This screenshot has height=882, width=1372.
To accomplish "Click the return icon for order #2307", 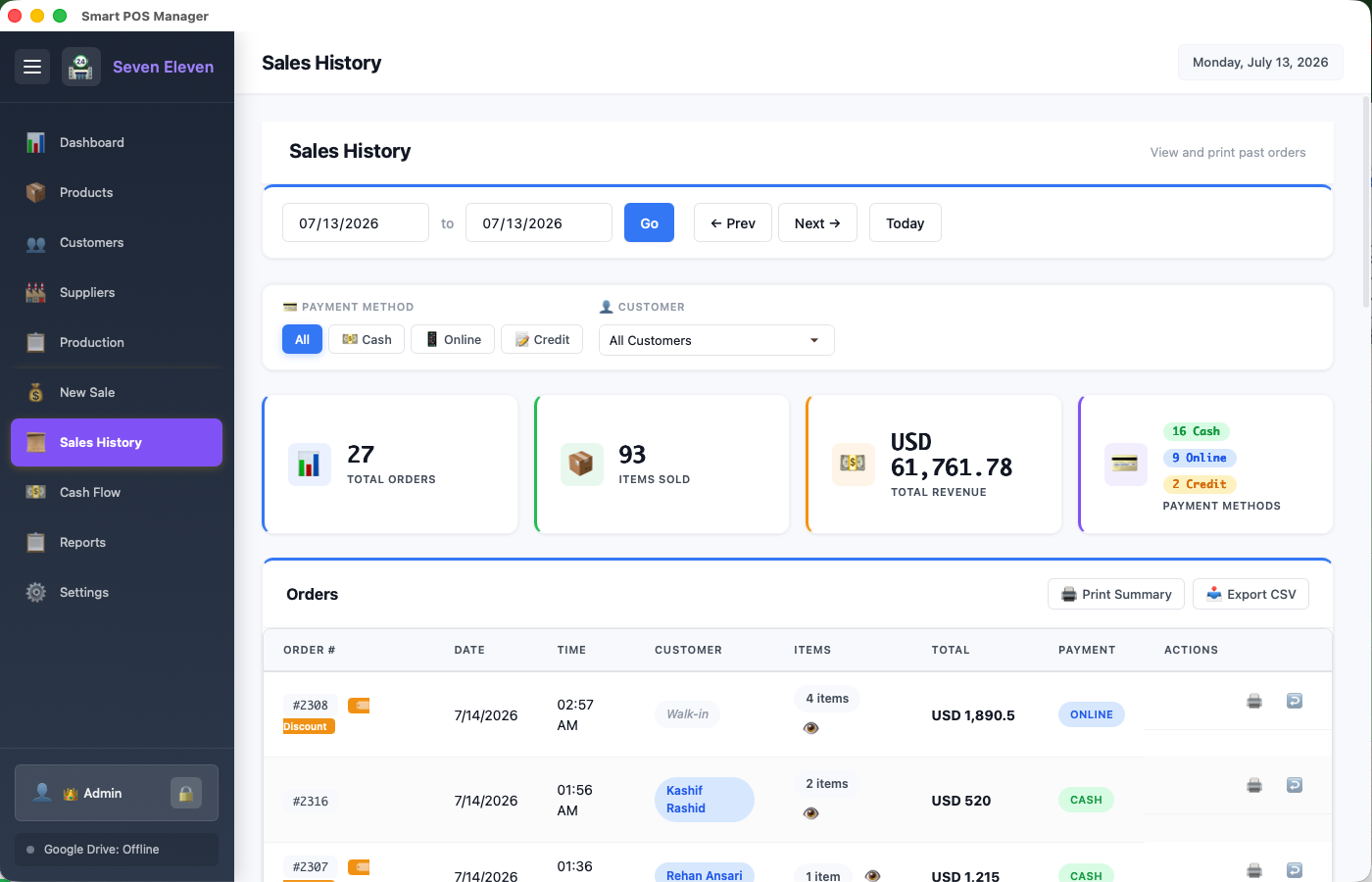I will (1295, 870).
